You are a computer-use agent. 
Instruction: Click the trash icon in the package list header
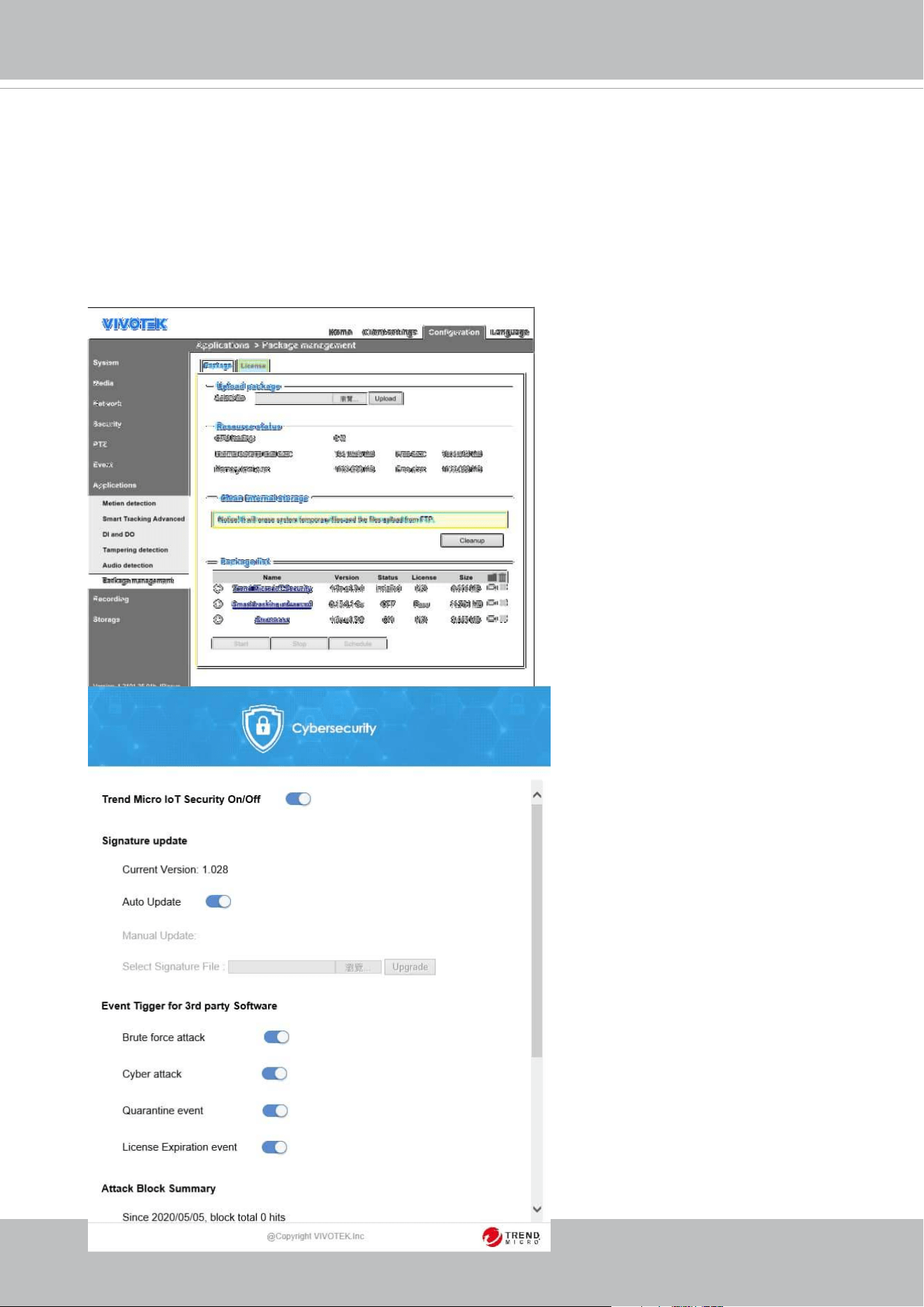(x=502, y=577)
